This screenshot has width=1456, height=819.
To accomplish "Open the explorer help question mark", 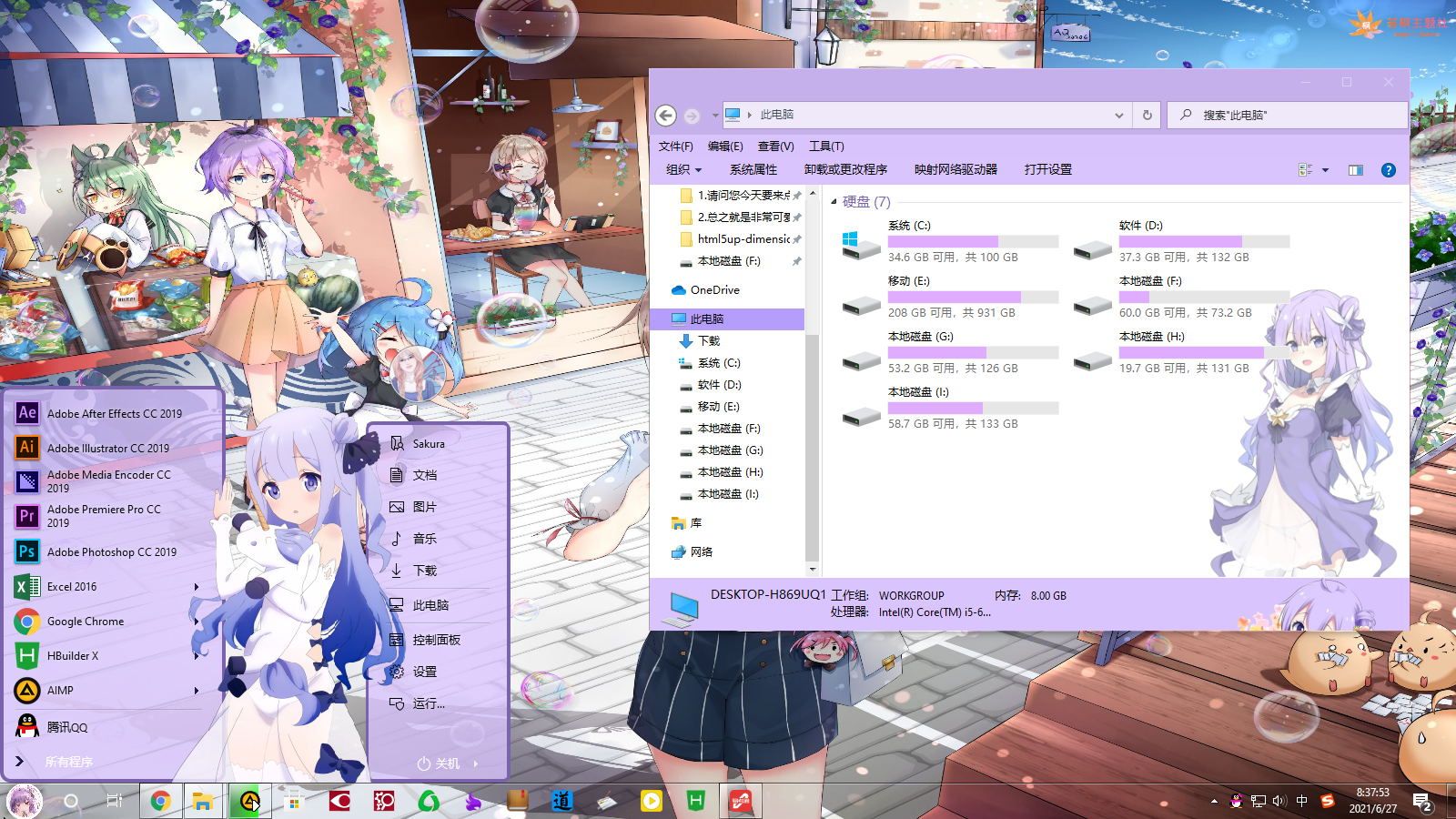I will [1388, 170].
